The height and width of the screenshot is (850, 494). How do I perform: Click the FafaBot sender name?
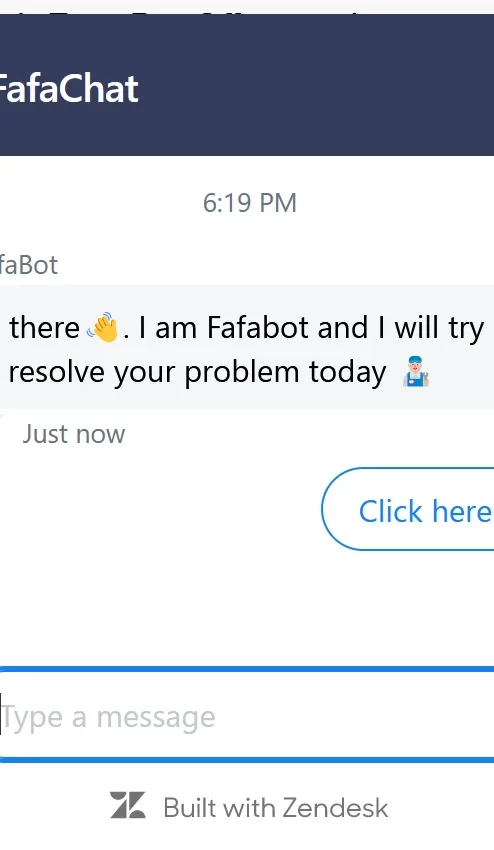29,265
